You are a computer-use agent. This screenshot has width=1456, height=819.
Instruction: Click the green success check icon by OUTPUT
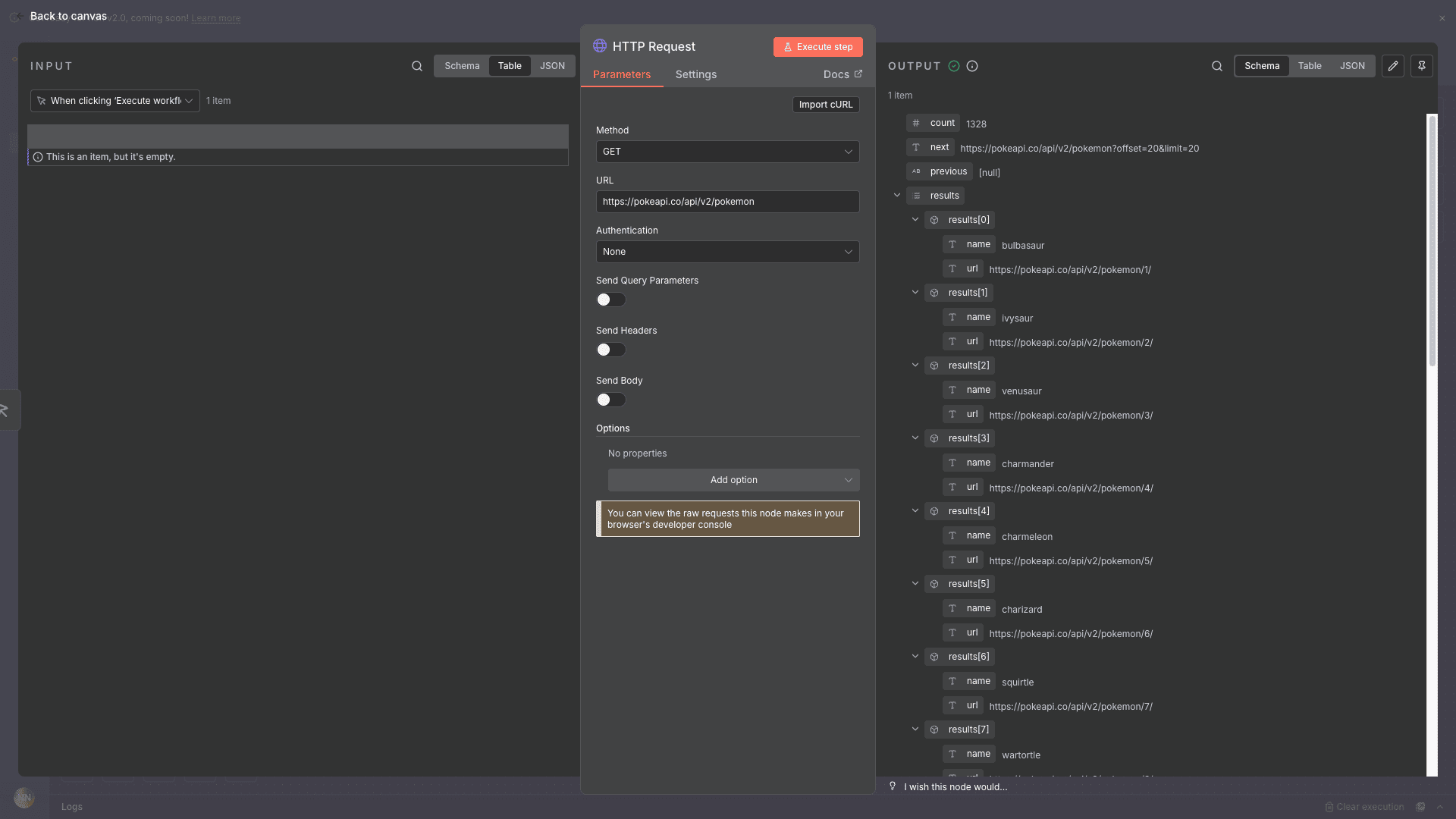pos(954,66)
